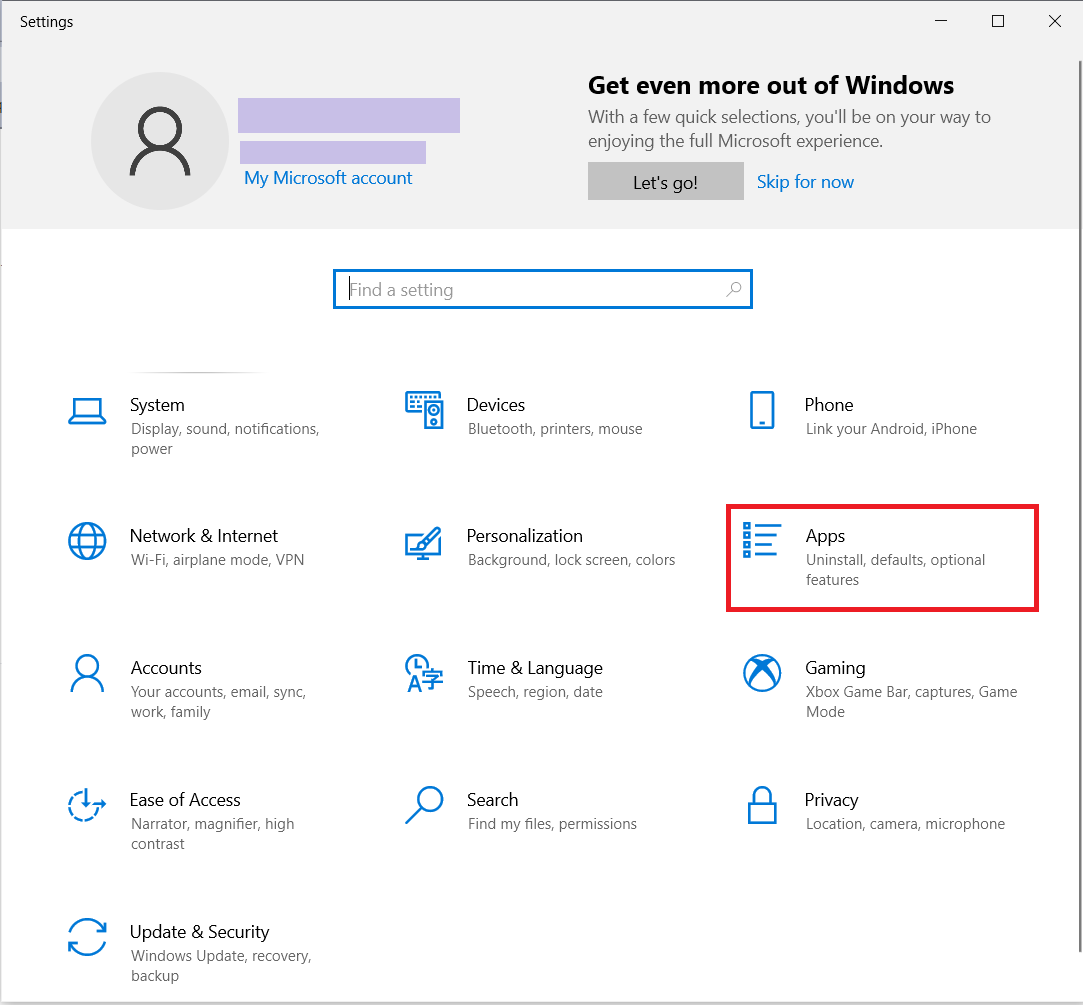Click 'Find my files, permissions' description
The width and height of the screenshot is (1083, 1005).
(x=553, y=824)
